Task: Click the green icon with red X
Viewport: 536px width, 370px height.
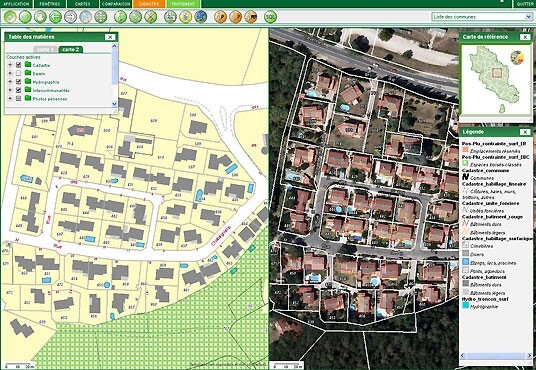Action: coord(150,17)
